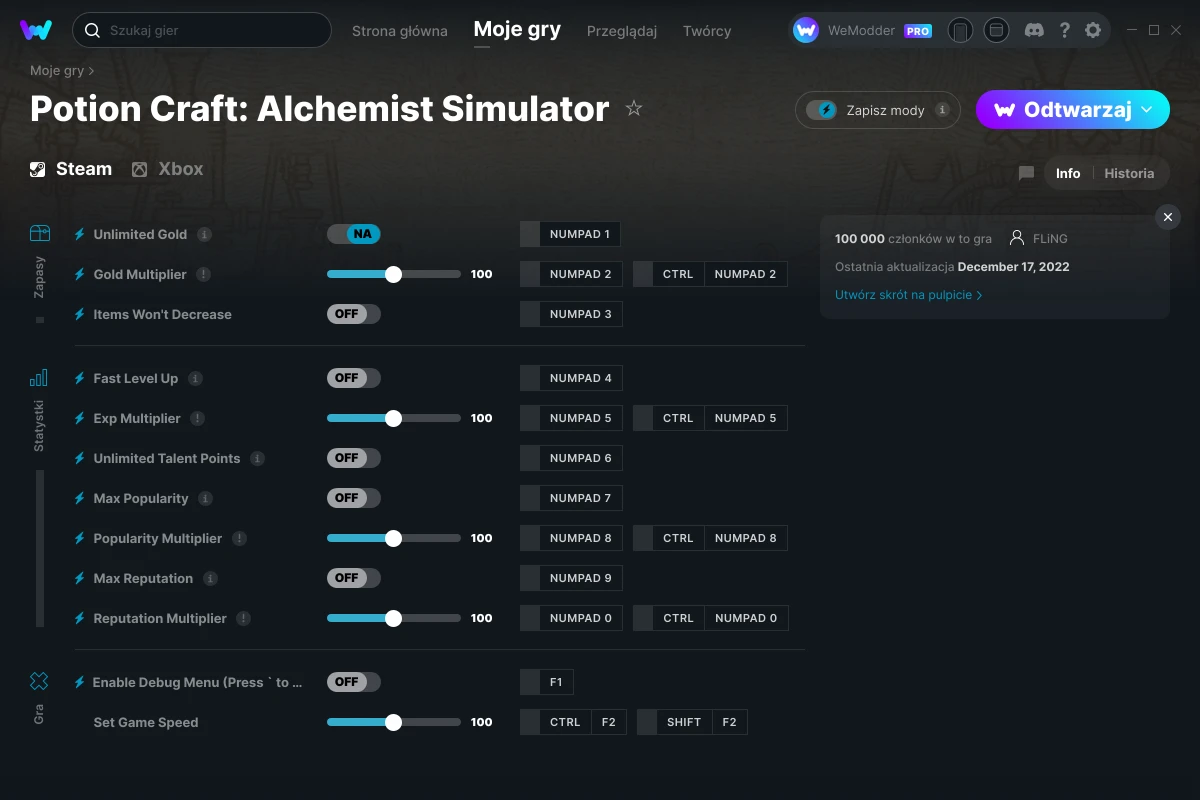Turn on Fast Level Up
The width and height of the screenshot is (1200, 800).
pyautogui.click(x=354, y=378)
